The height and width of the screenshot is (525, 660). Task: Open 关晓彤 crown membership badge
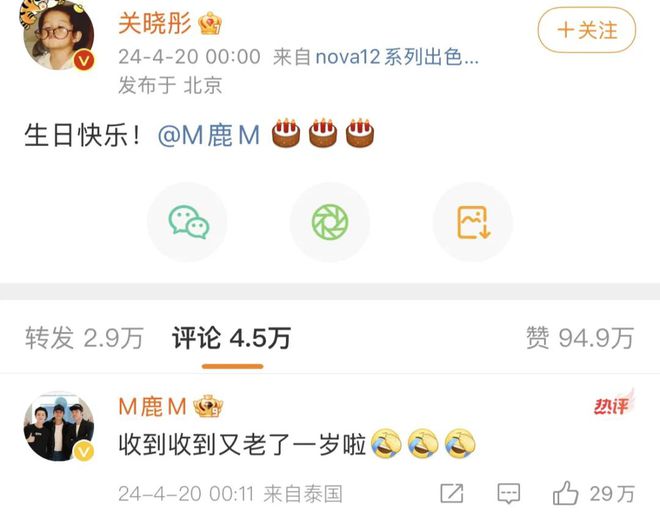click(x=210, y=23)
